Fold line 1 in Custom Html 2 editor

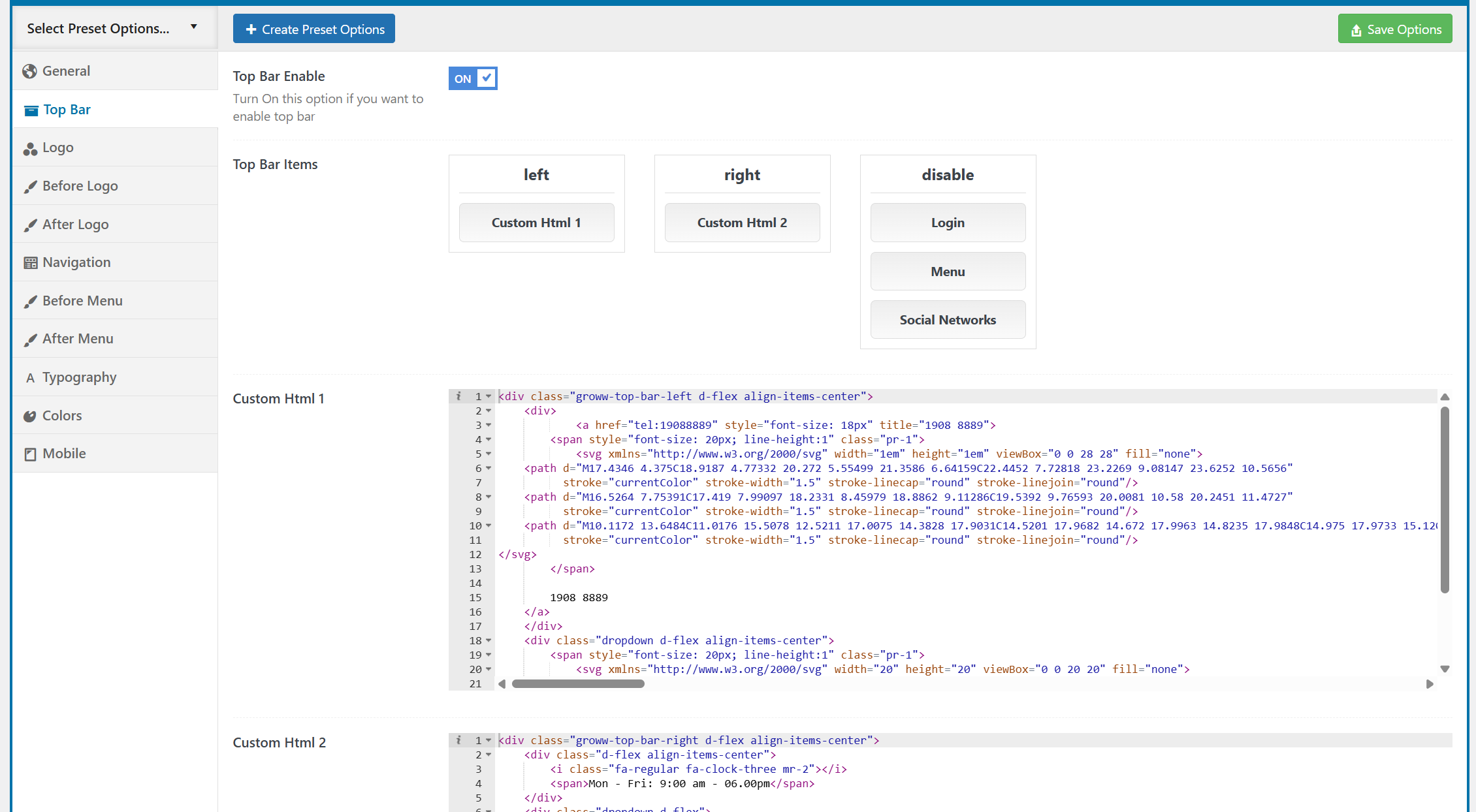(489, 741)
